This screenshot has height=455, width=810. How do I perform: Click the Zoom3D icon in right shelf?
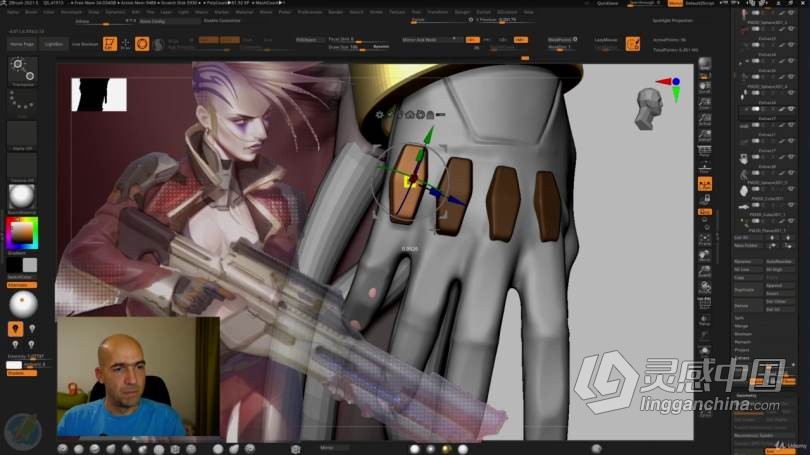coord(705,272)
